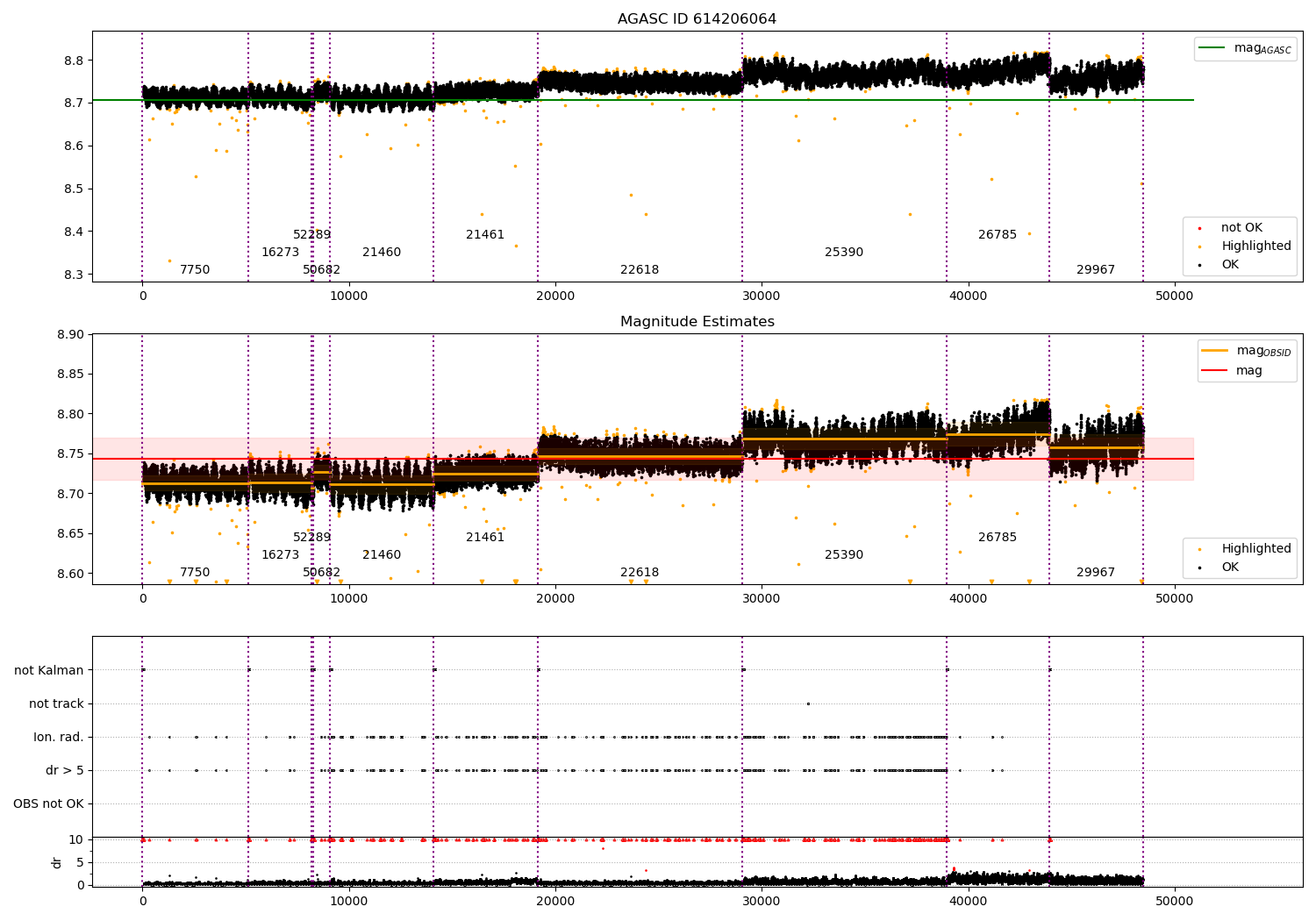The image size is (1316, 921).
Task: Click obsid label 52289 in the top plot
Action: tap(312, 235)
